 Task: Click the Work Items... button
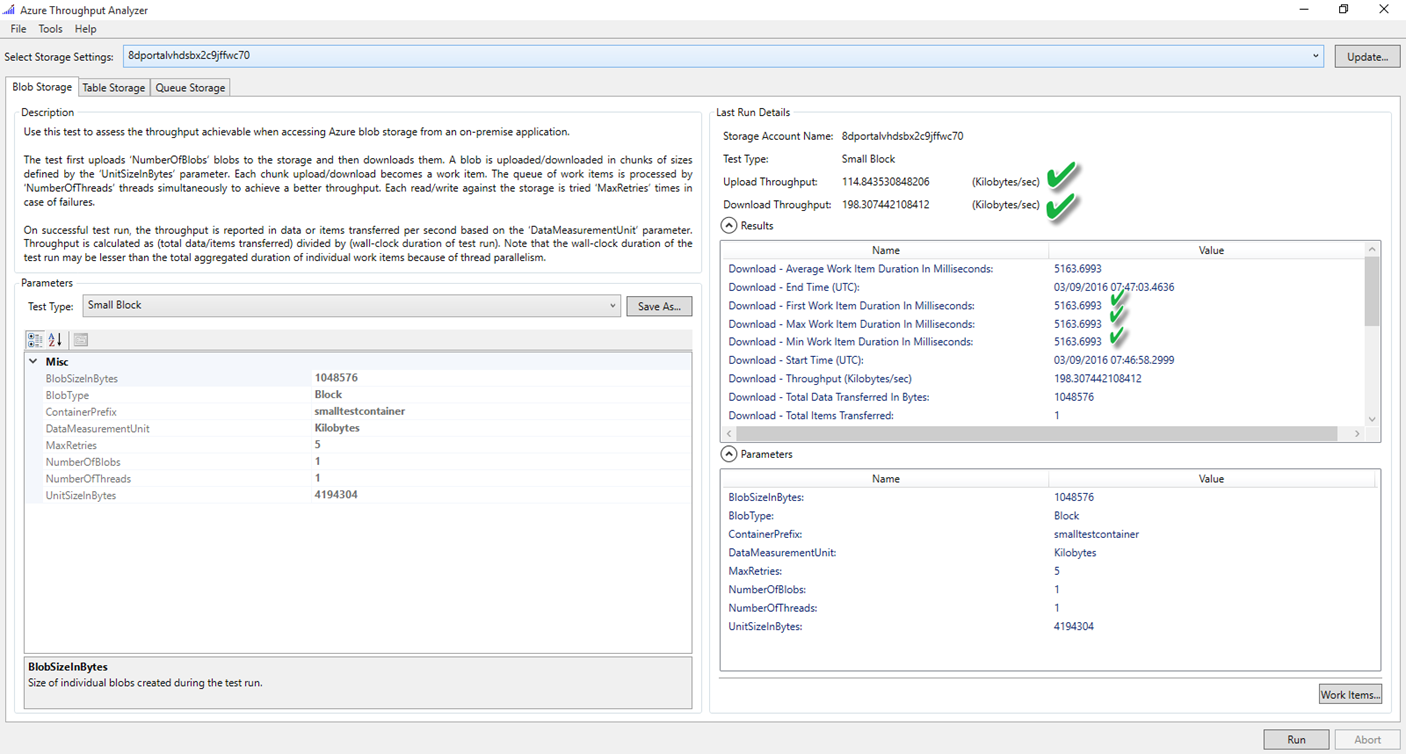click(1350, 694)
